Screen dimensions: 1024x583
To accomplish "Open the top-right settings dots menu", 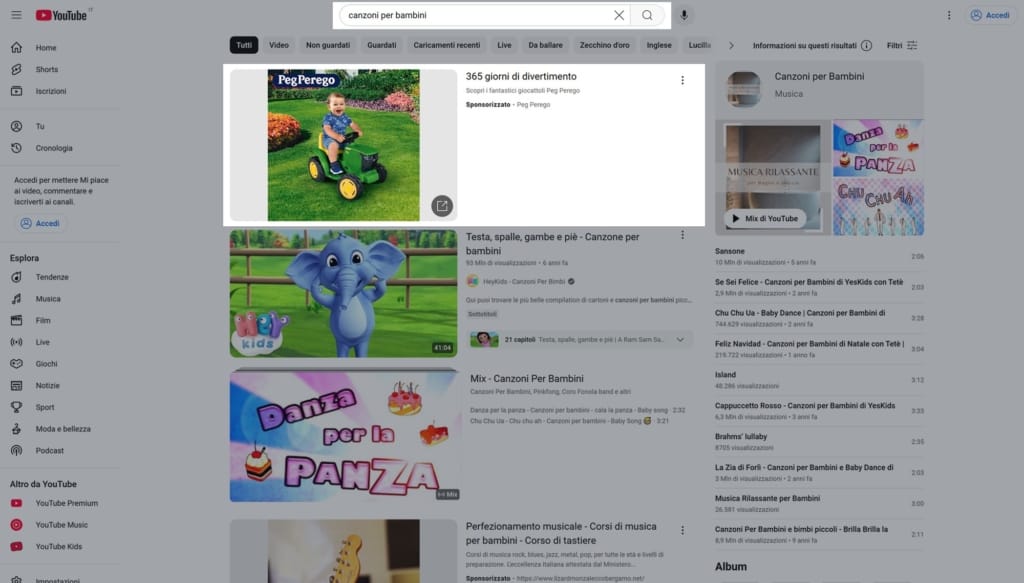I will pos(949,15).
